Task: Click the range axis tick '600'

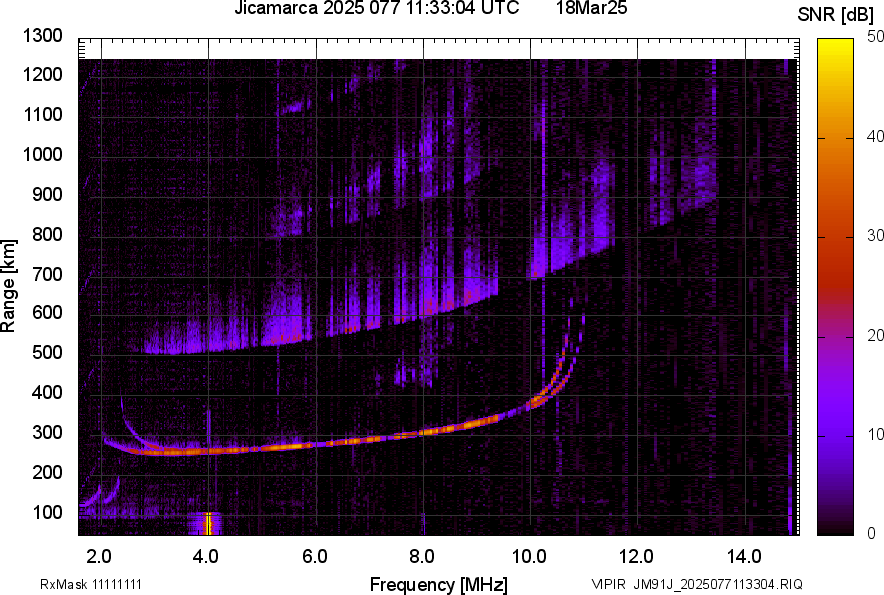Action: [x=48, y=313]
